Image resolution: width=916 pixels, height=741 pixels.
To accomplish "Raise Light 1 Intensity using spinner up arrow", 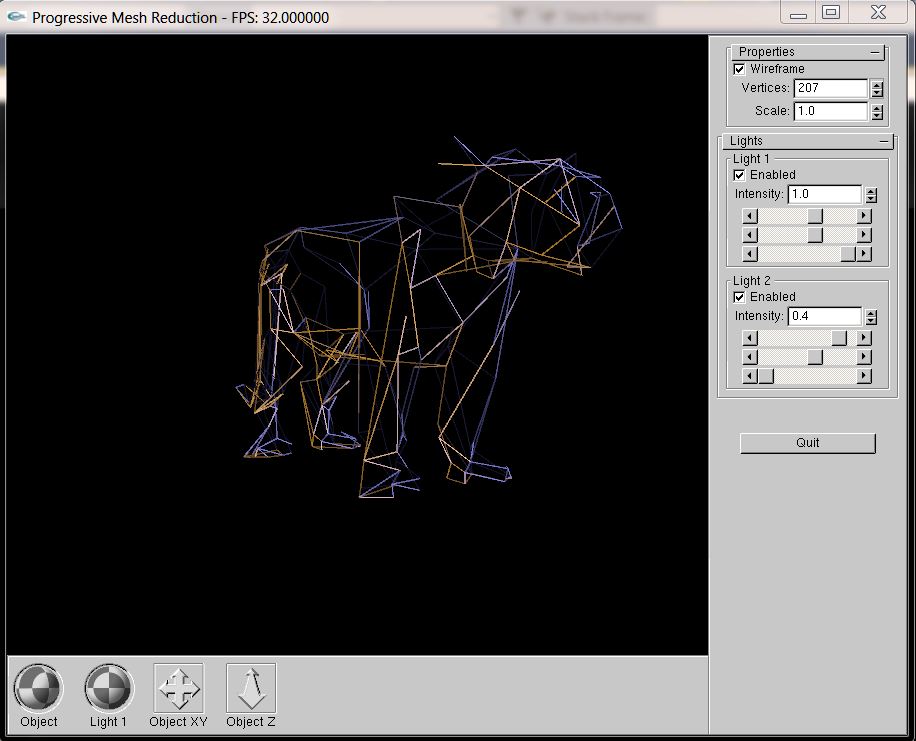I will click(x=871, y=191).
